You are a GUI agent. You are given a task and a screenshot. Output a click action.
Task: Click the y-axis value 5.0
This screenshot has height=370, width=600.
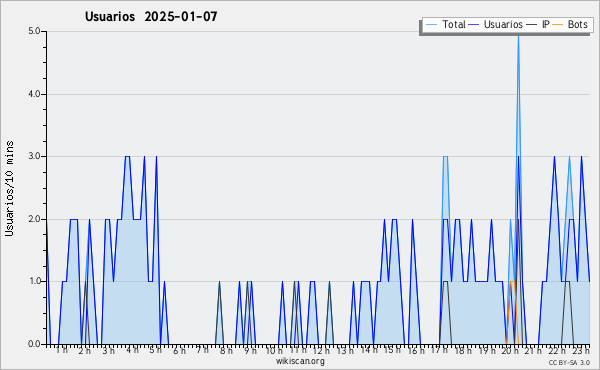click(34, 31)
